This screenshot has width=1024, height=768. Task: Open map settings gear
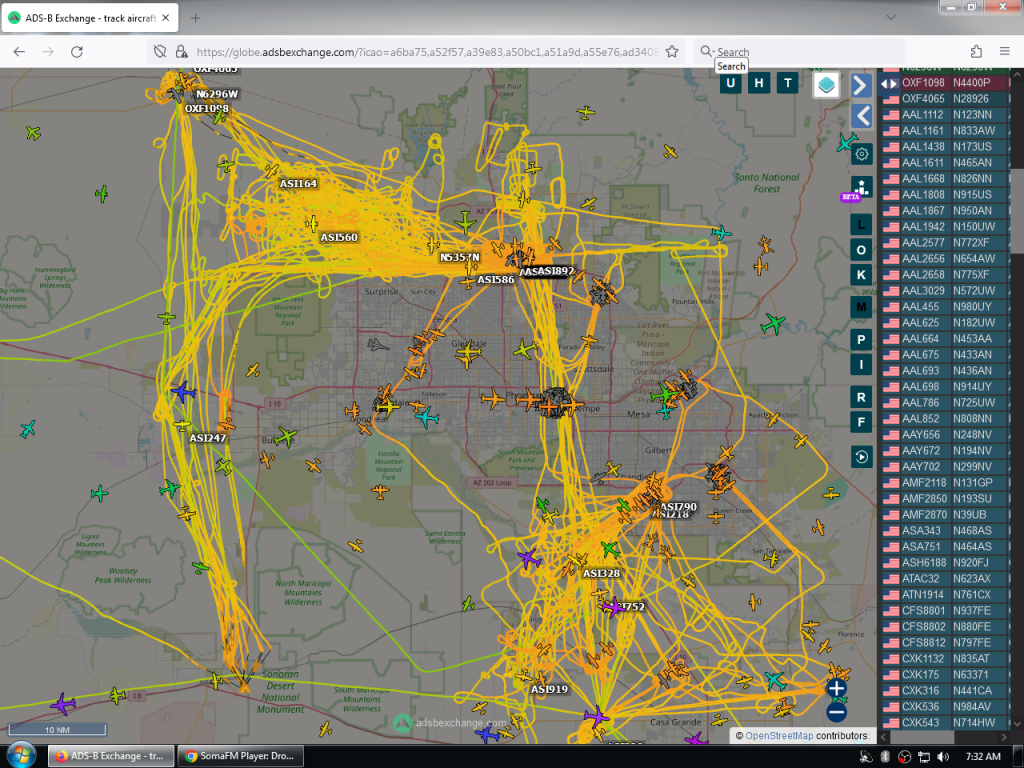coord(861,154)
